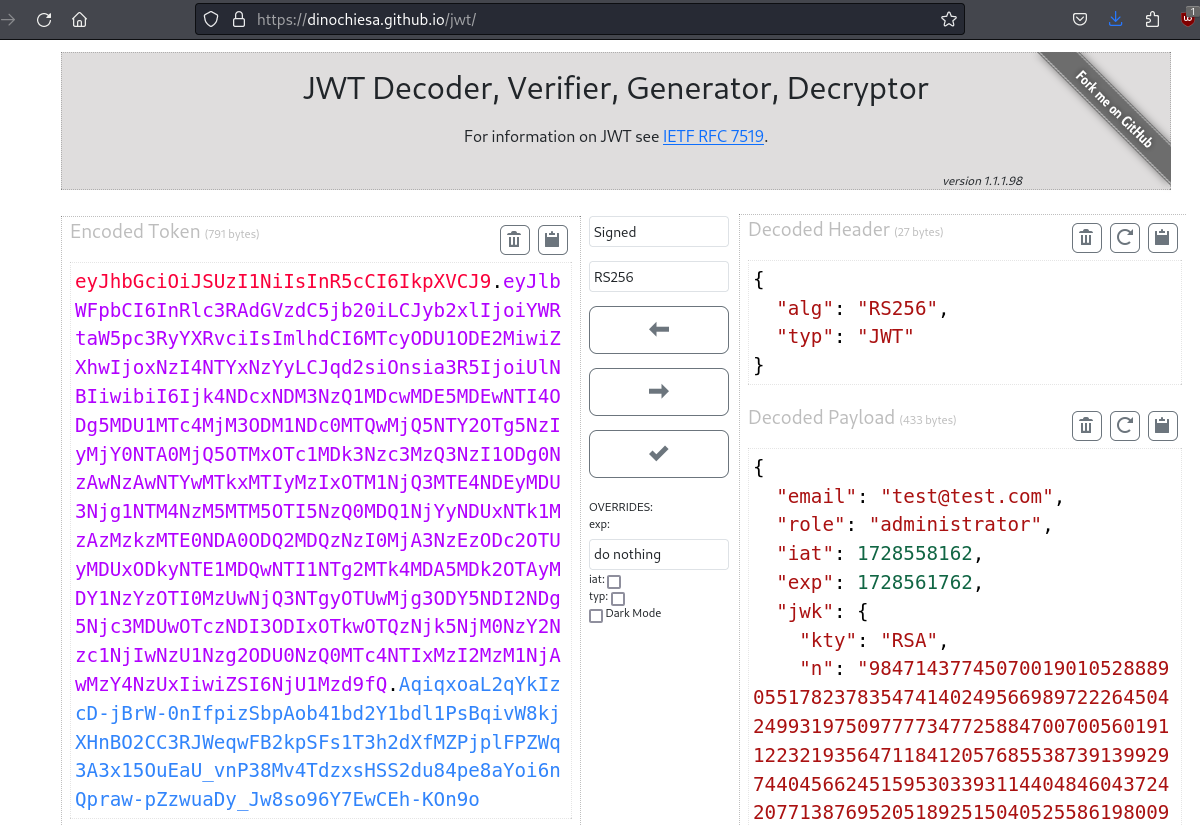Delete the Decoded Header using trash icon
Screen dimensions: 1200x826
(x=1087, y=237)
